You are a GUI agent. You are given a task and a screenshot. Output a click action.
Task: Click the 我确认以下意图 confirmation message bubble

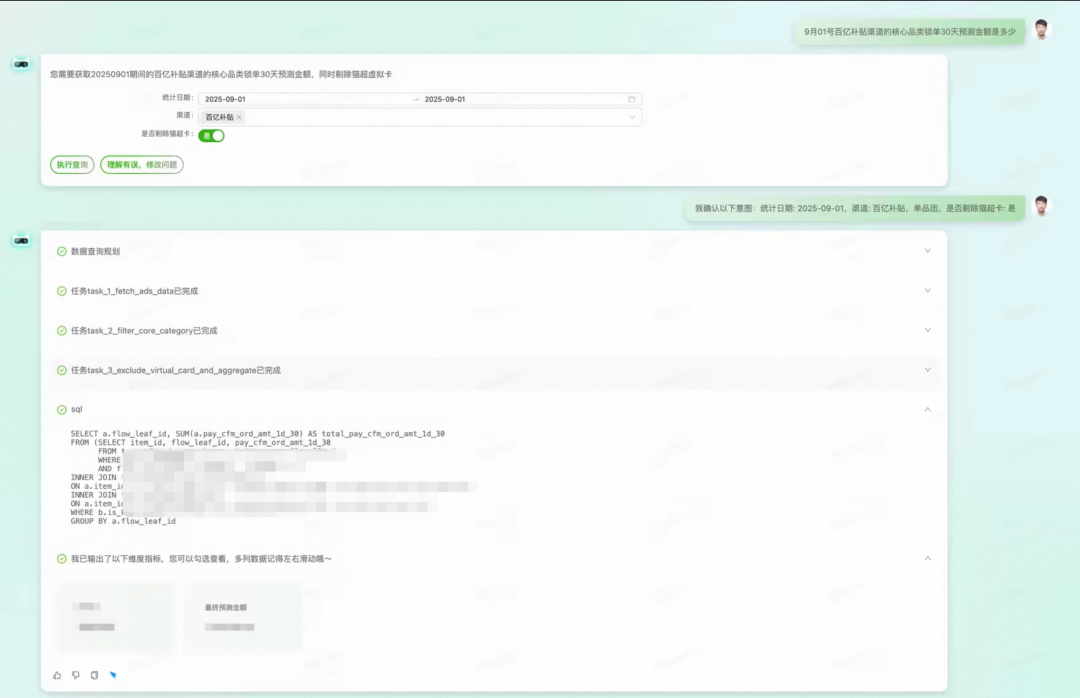point(855,208)
